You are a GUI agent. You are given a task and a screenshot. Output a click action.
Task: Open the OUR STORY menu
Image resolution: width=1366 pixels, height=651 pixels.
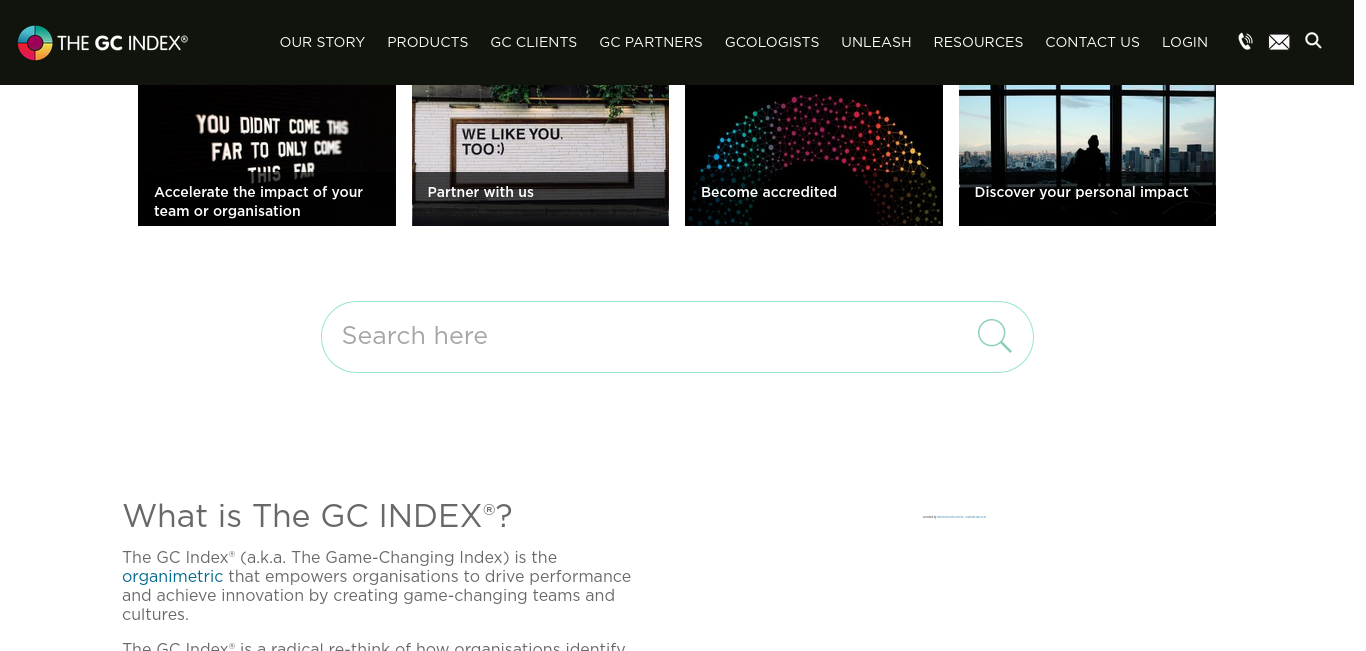(322, 42)
